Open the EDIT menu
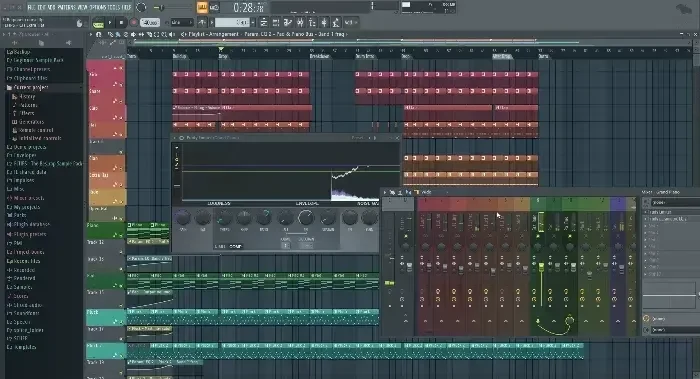Viewport: 700px width, 379px height. tap(42, 8)
